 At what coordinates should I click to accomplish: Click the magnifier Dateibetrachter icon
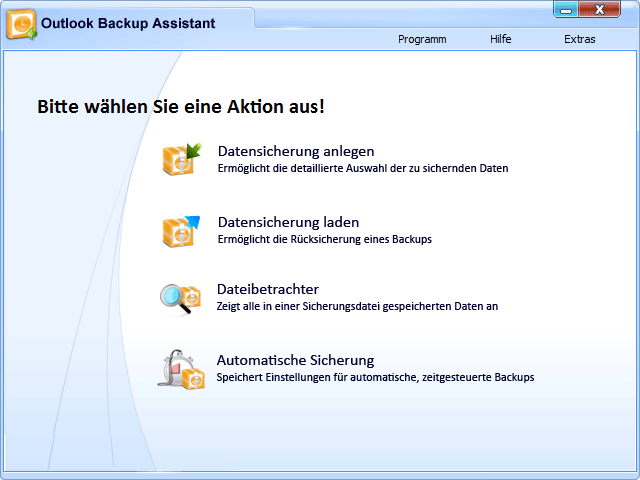[180, 300]
